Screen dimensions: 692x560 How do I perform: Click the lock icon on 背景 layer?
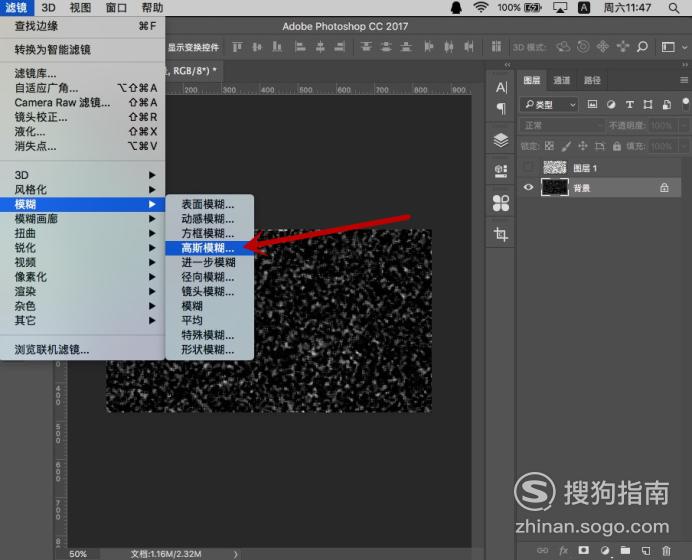(664, 188)
